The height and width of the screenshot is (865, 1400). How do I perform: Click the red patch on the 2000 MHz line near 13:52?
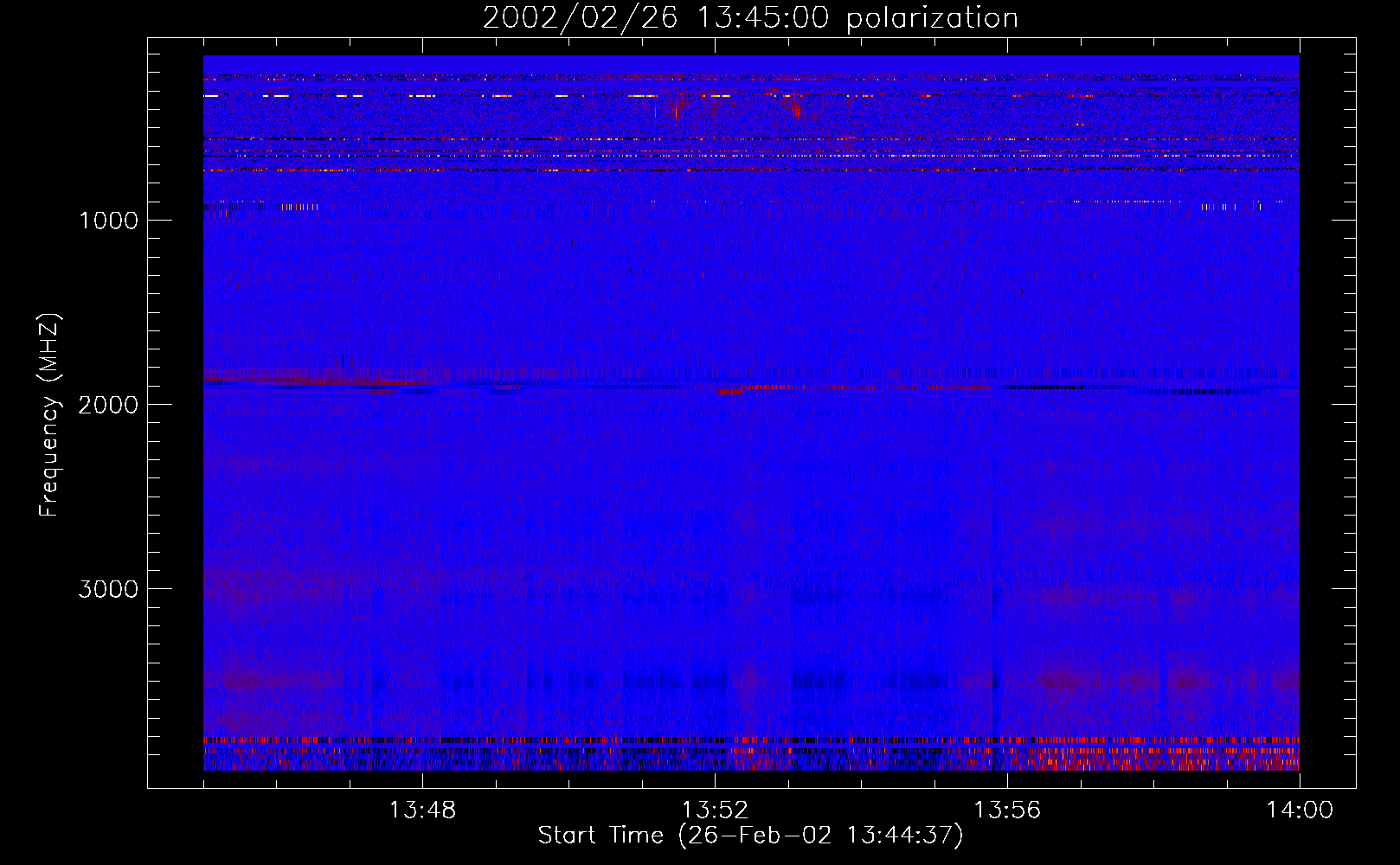pos(729,390)
